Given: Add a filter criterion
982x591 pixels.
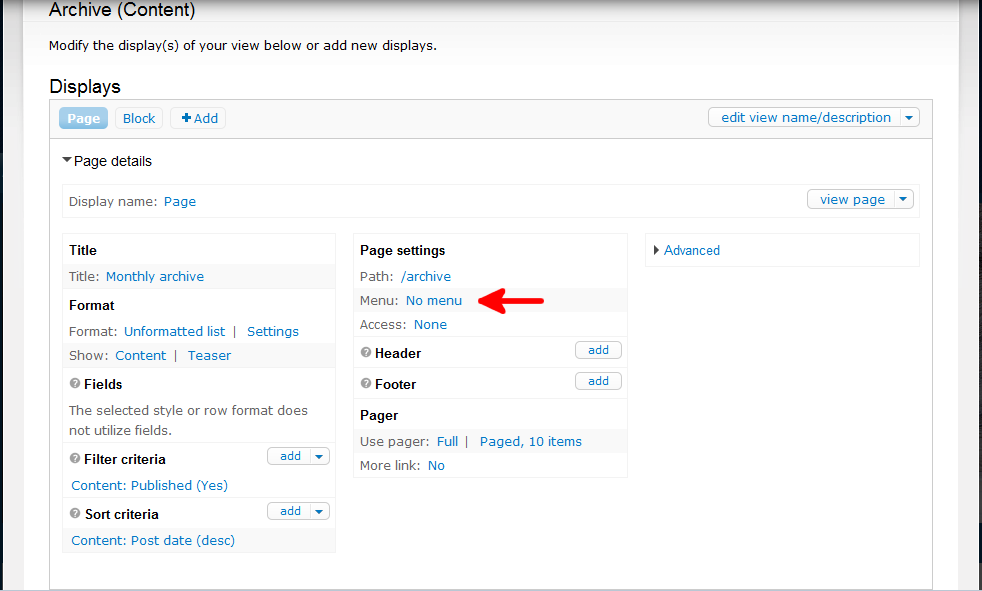Looking at the screenshot, I should [x=290, y=456].
